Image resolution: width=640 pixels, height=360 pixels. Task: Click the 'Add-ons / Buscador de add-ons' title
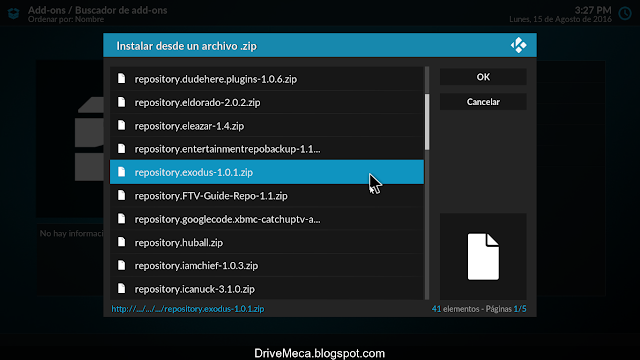pyautogui.click(x=98, y=10)
